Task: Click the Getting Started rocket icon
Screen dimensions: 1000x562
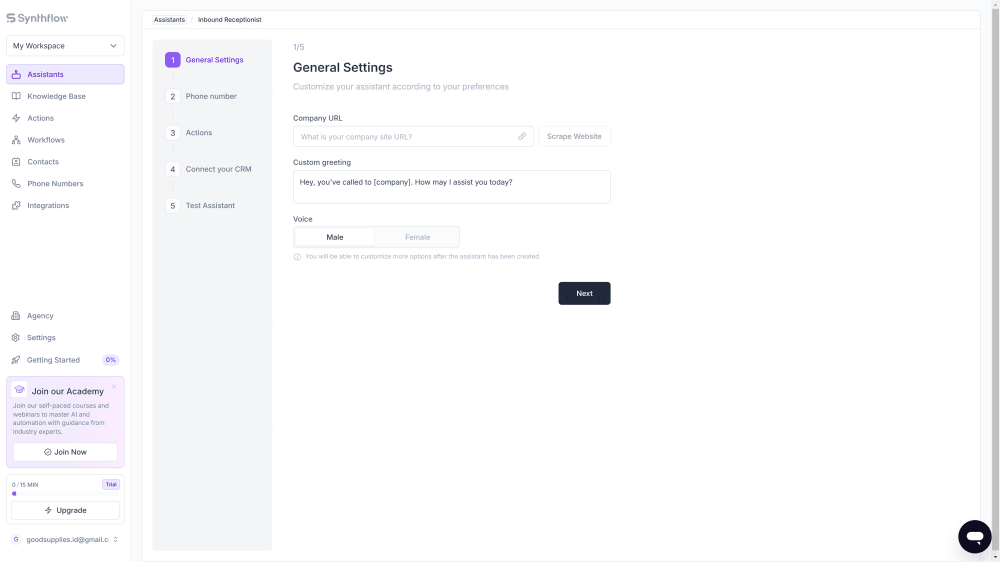Action: (16, 360)
